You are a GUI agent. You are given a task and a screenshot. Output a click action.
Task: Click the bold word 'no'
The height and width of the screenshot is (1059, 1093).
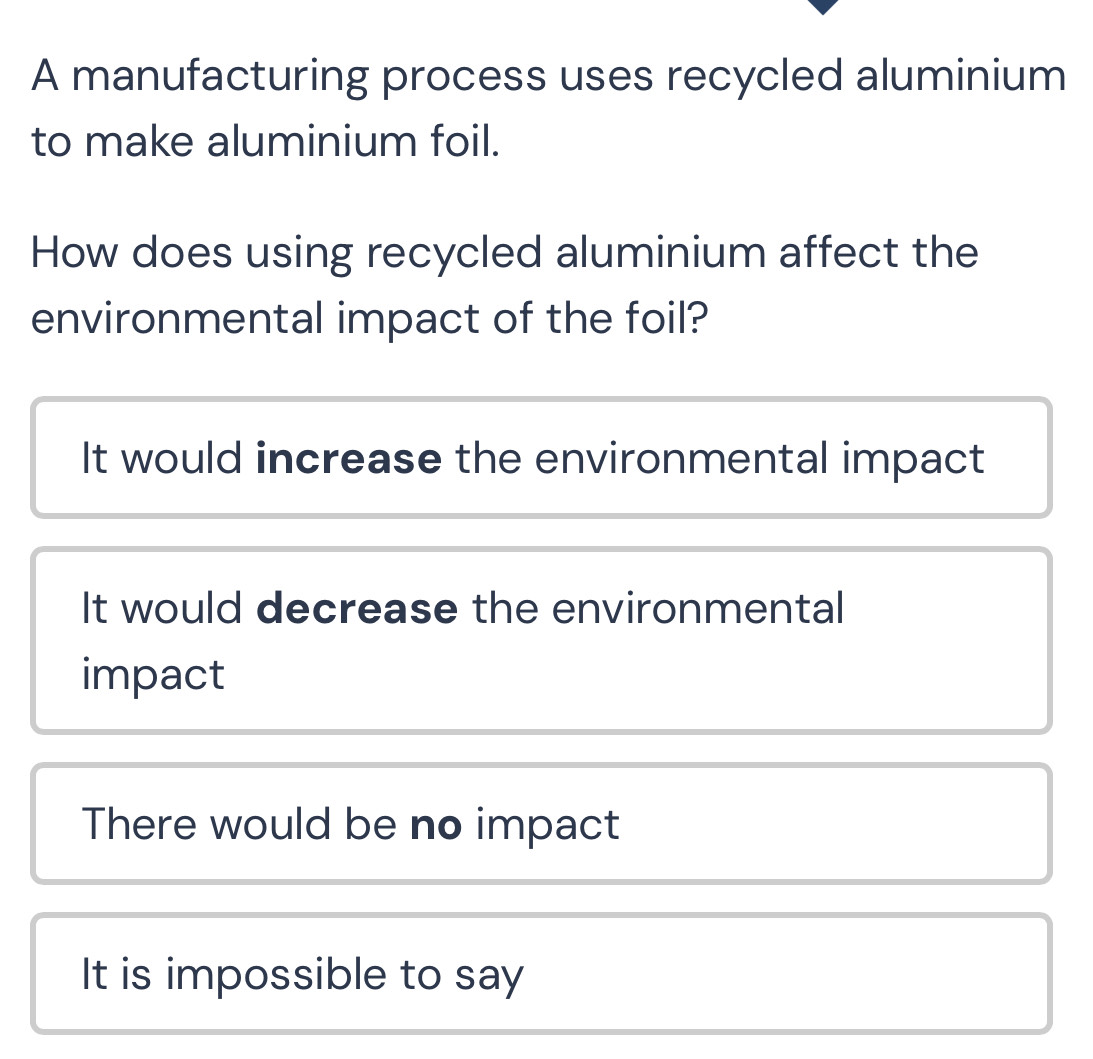click(x=437, y=826)
